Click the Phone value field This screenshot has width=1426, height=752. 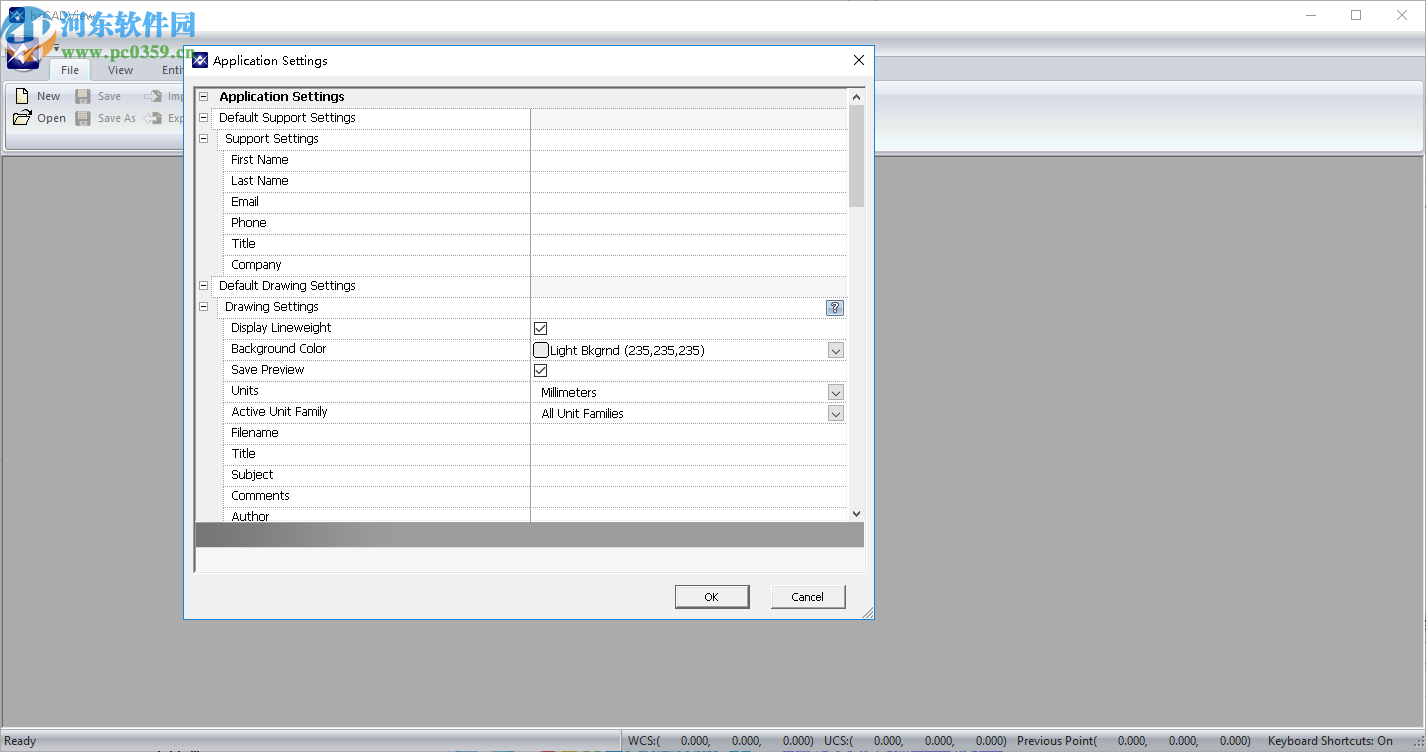pos(688,223)
